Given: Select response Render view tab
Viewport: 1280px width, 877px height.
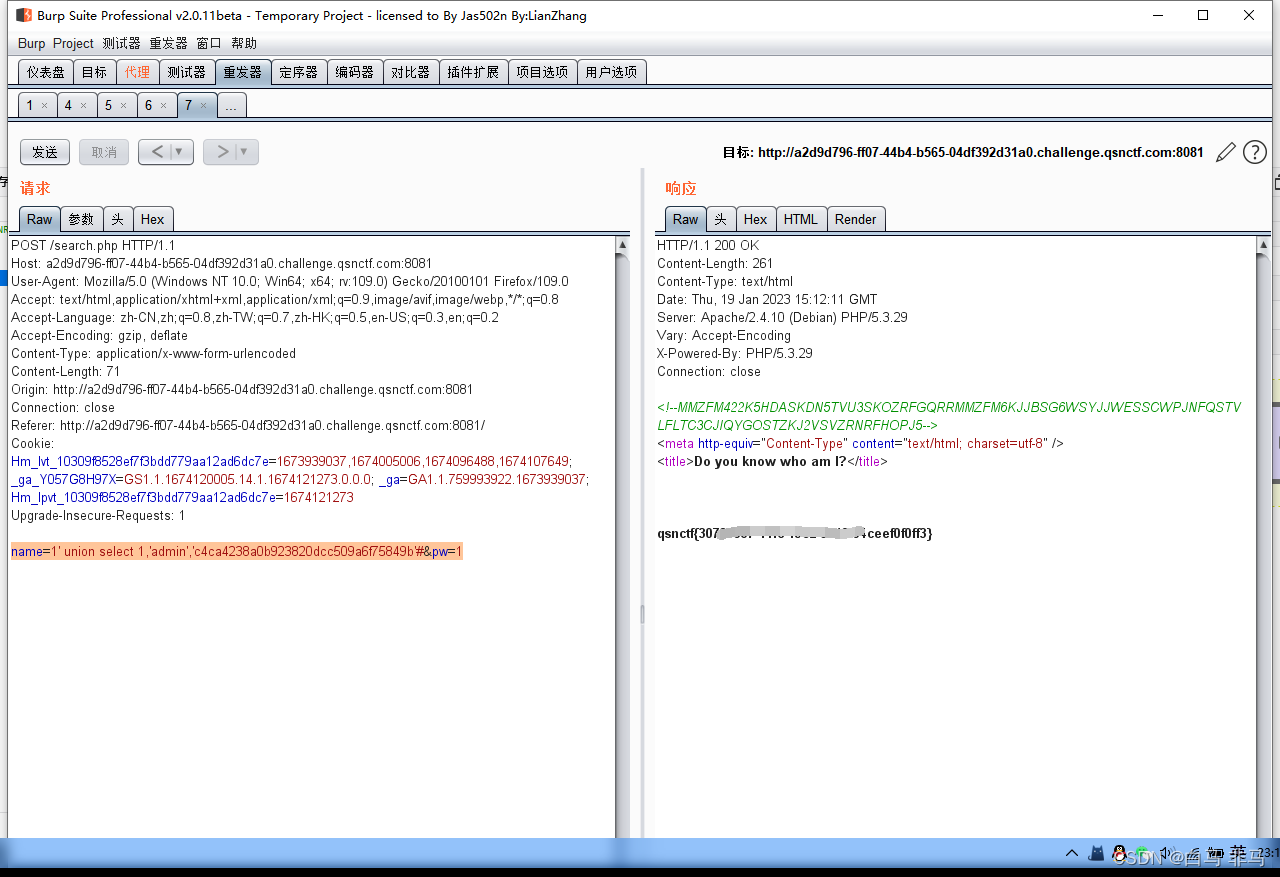Looking at the screenshot, I should [856, 219].
